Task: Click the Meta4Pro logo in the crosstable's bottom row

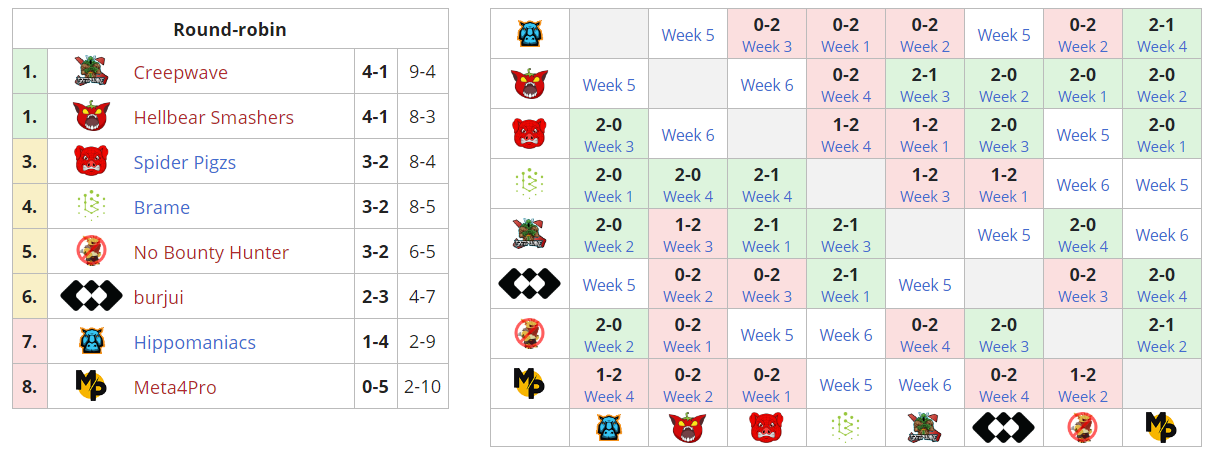Action: click(x=1162, y=427)
